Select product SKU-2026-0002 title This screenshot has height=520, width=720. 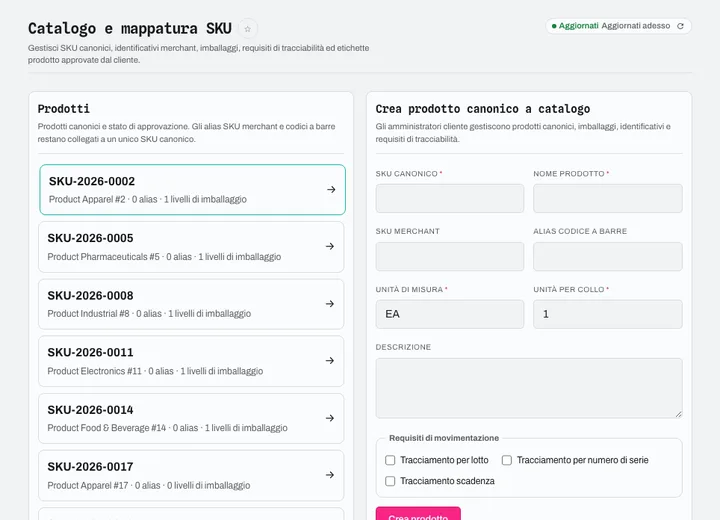pyautogui.click(x=92, y=181)
